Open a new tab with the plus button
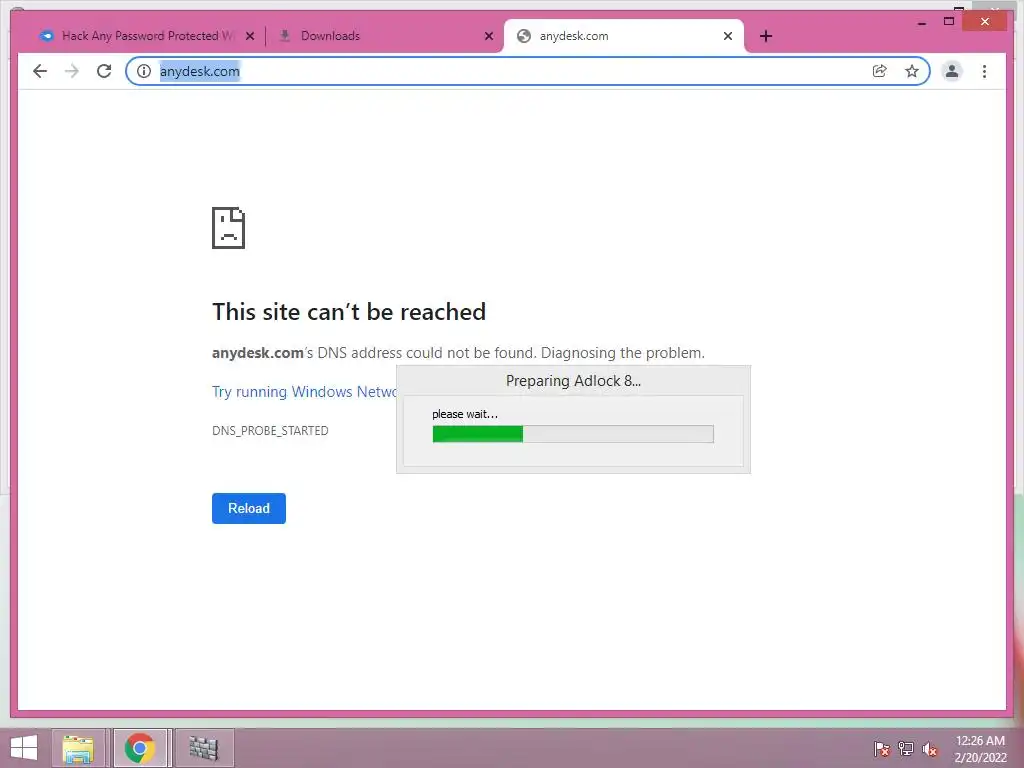The image size is (1024, 768). pyautogui.click(x=766, y=36)
